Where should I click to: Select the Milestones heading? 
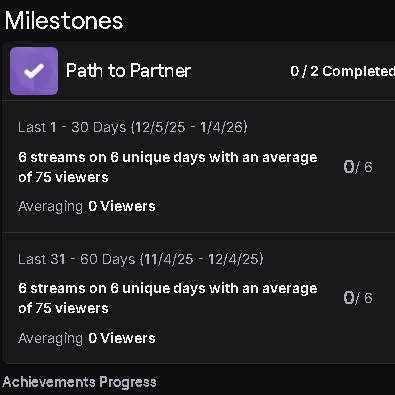tap(64, 21)
